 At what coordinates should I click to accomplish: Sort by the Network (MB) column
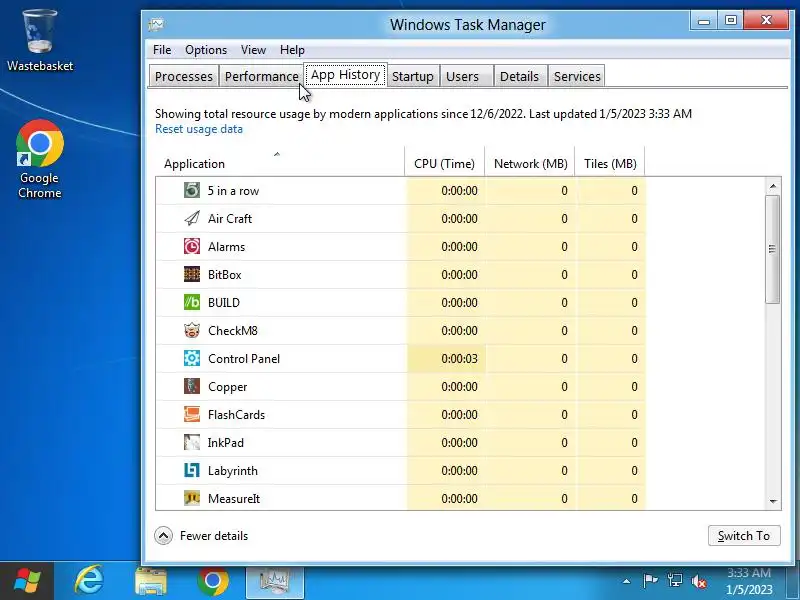[x=530, y=162]
